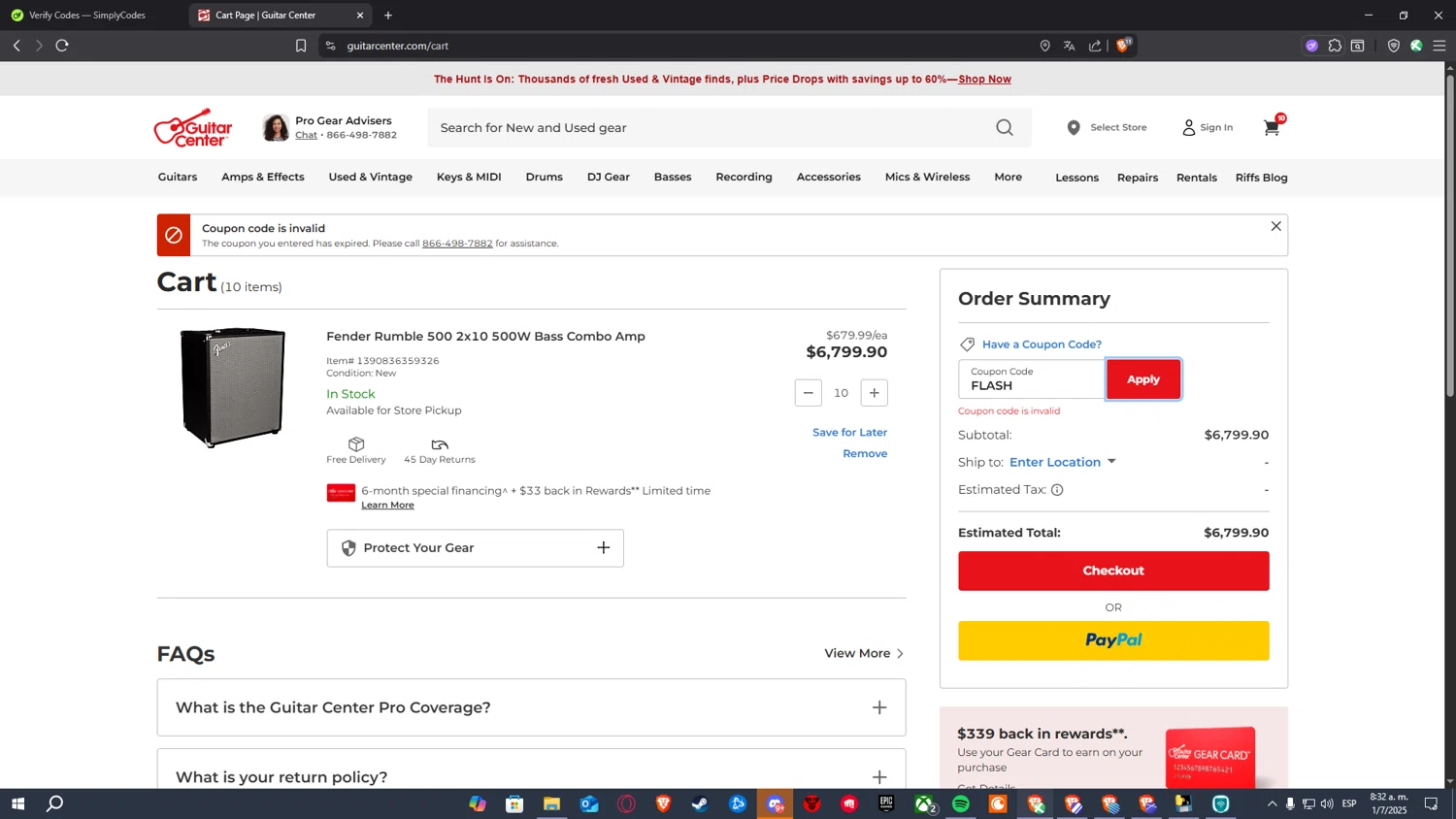
Task: Click the Pro Gear Adviser avatar
Action: [x=276, y=127]
